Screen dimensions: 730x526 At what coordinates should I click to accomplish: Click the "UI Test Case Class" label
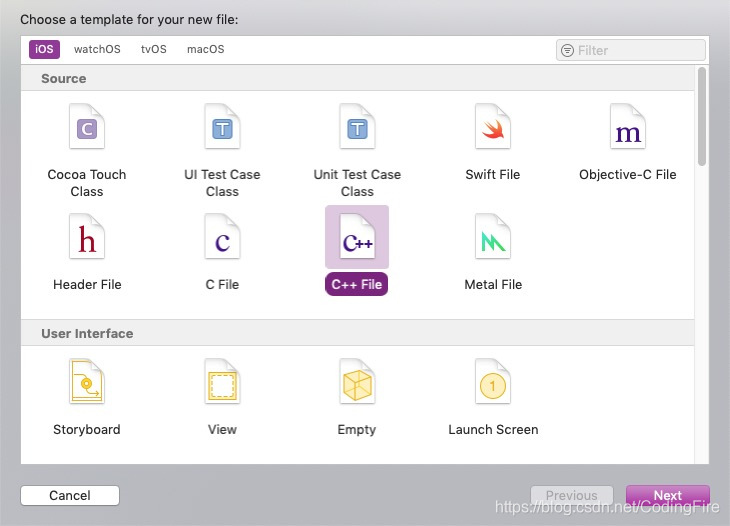(x=222, y=183)
